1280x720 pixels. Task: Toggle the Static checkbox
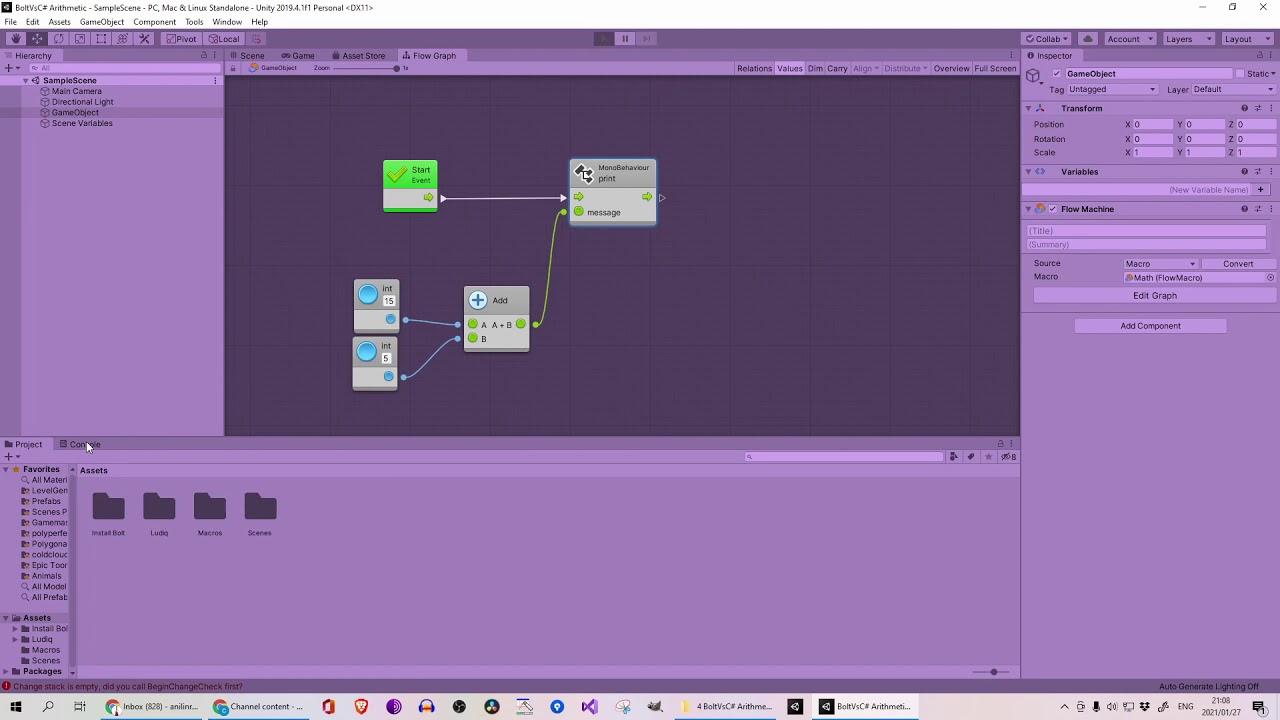1240,74
